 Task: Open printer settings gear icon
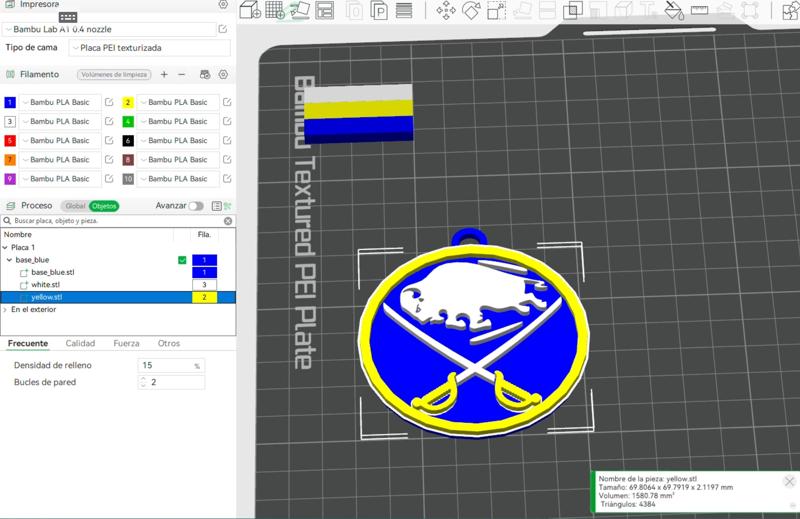(223, 5)
